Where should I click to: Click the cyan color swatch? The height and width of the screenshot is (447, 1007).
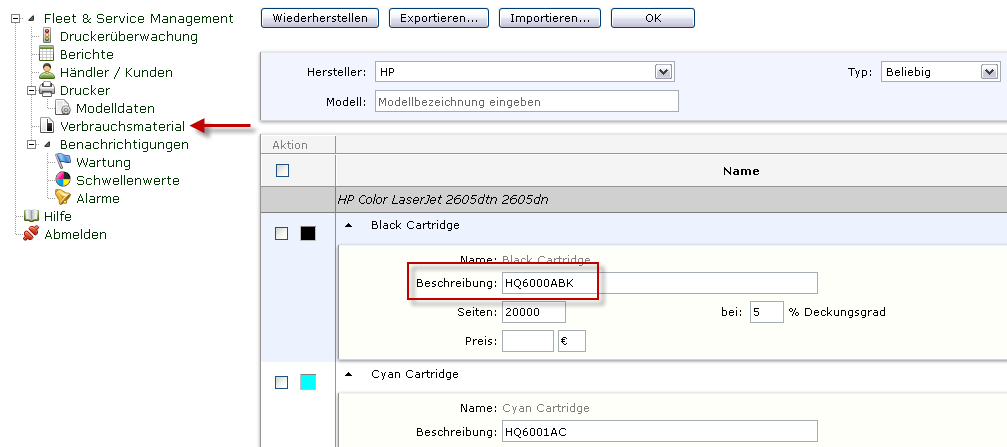(308, 382)
